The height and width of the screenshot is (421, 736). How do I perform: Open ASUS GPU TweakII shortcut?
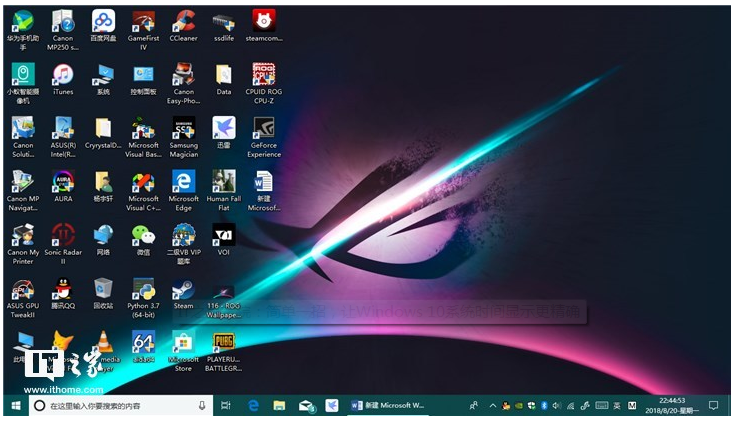23,298
